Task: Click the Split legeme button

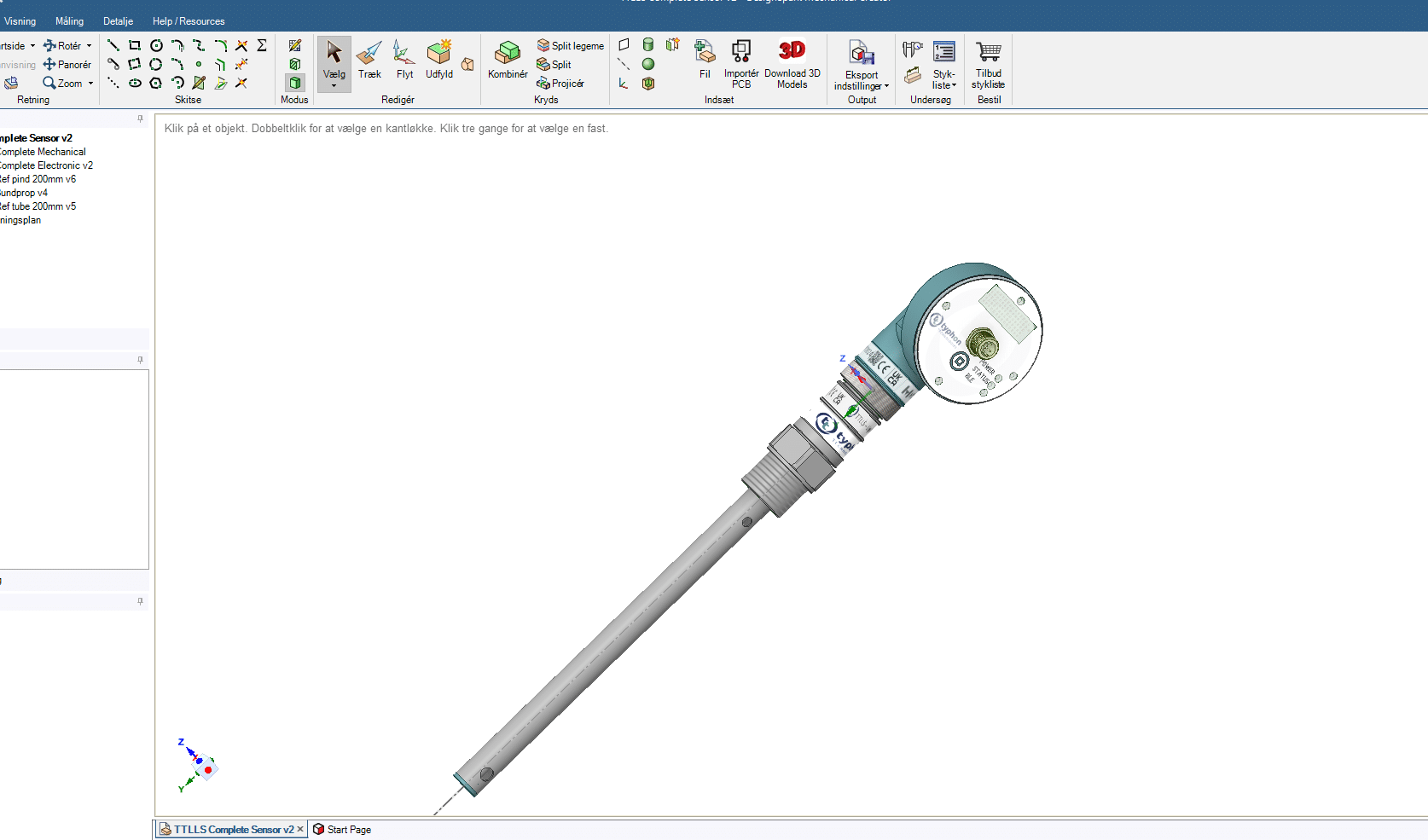Action: point(571,46)
